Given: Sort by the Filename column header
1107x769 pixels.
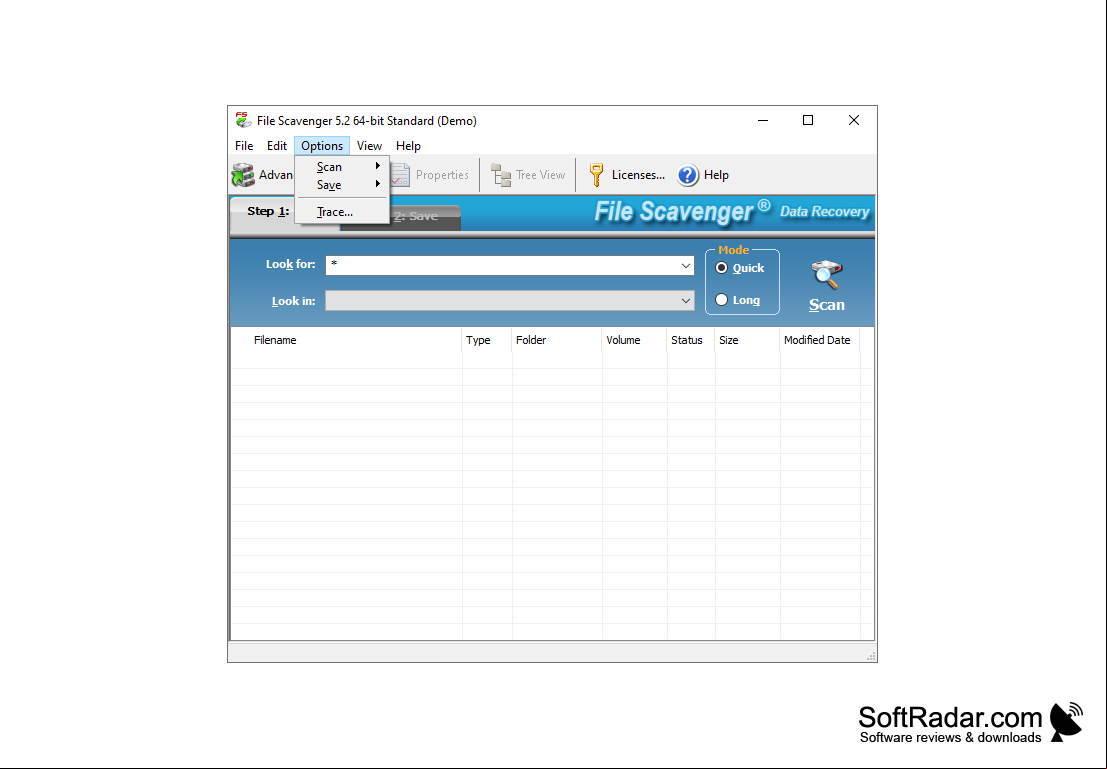Looking at the screenshot, I should point(347,340).
